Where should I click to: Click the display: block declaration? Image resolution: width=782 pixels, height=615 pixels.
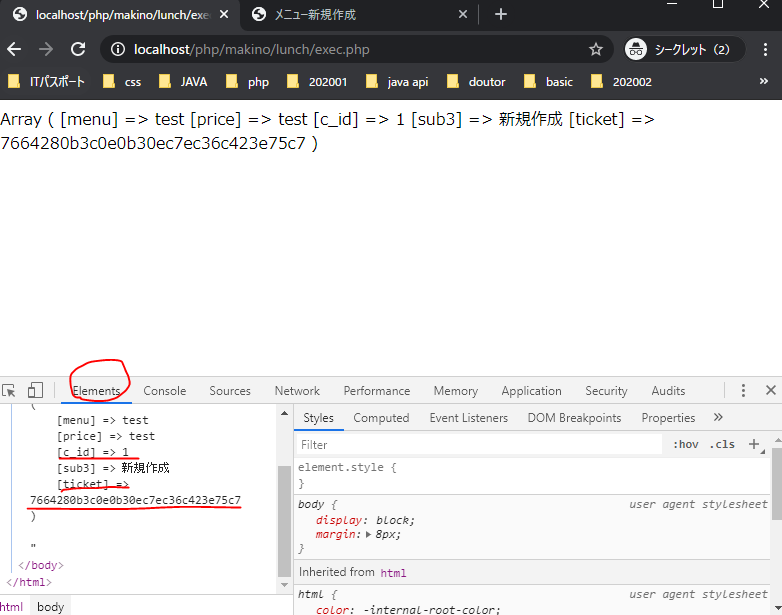tap(365, 520)
